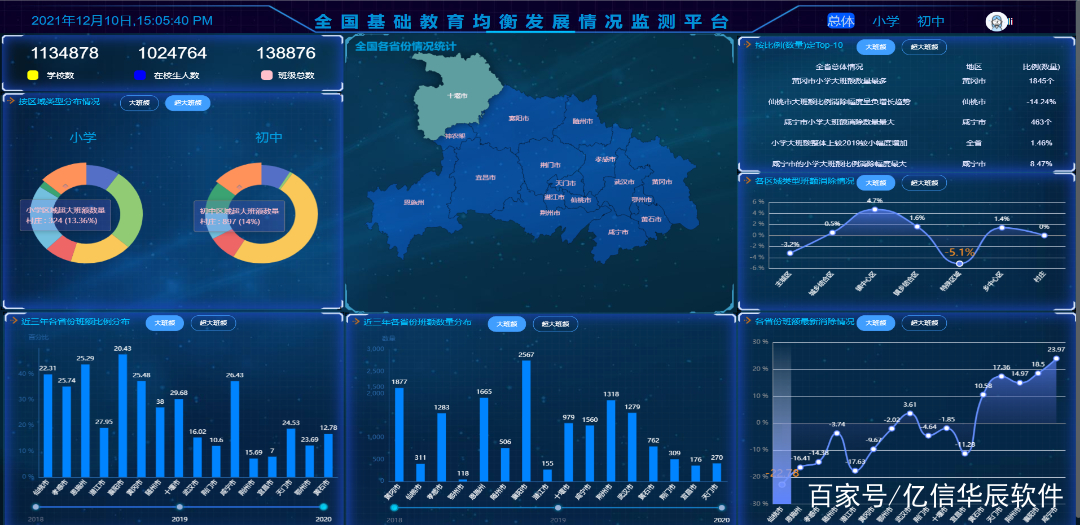Toggle 超大班额 in the Top-10 ranking panel
This screenshot has height=525, width=1080.
(923, 46)
